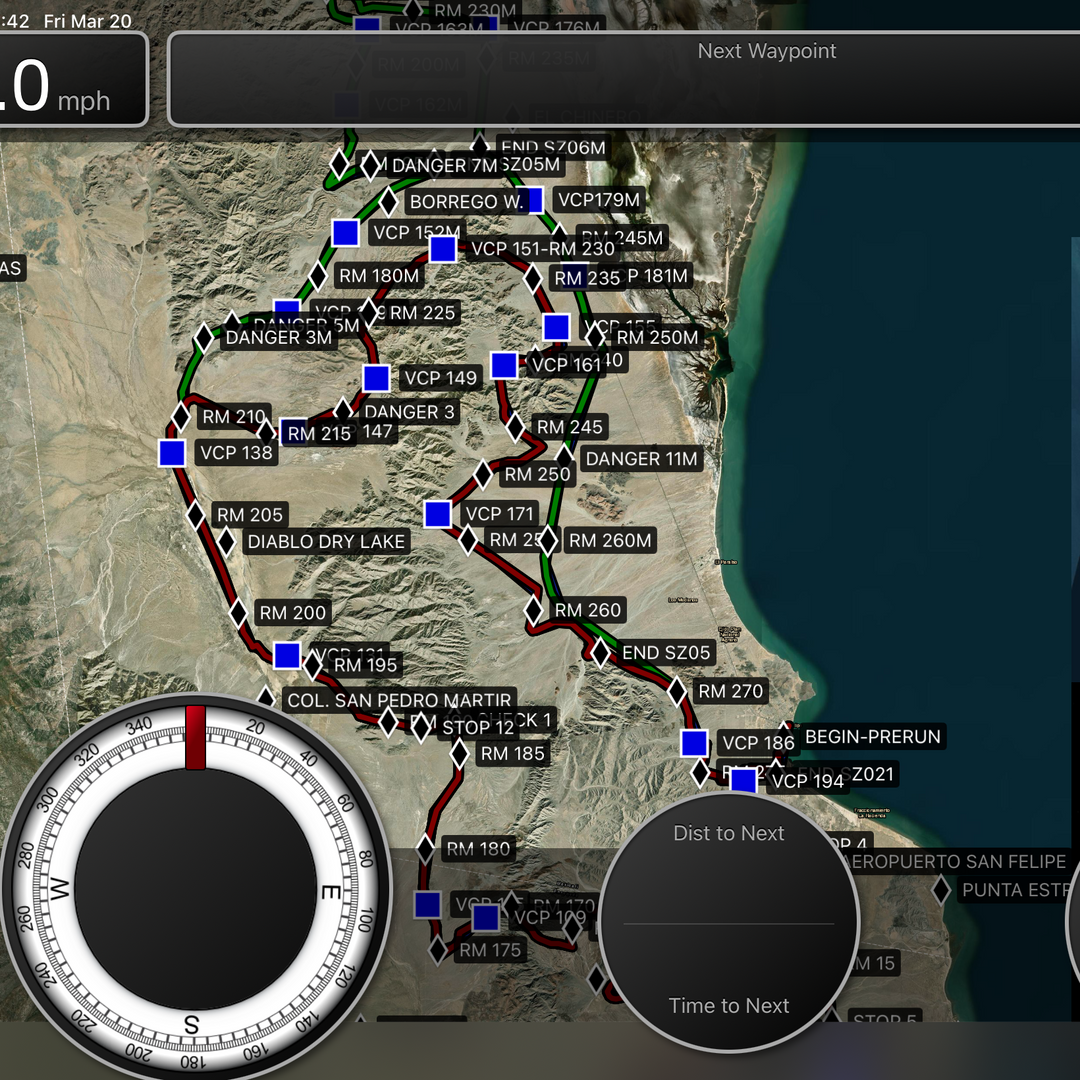Select the PUNTA ESTR diamond marker
1080x1080 pixels.
[941, 890]
